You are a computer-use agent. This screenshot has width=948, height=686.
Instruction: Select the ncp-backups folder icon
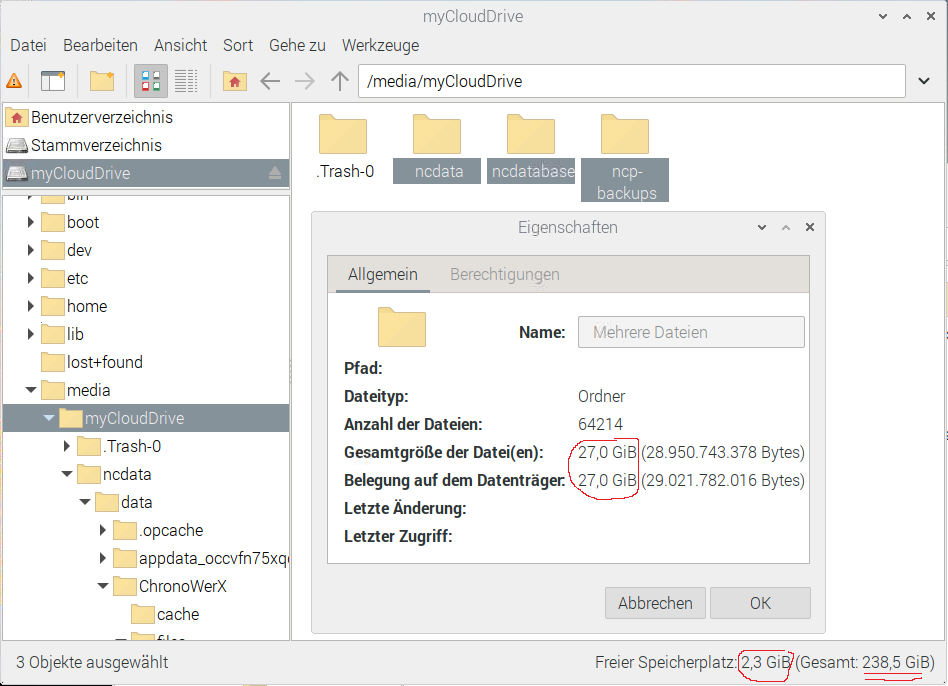[x=624, y=136]
